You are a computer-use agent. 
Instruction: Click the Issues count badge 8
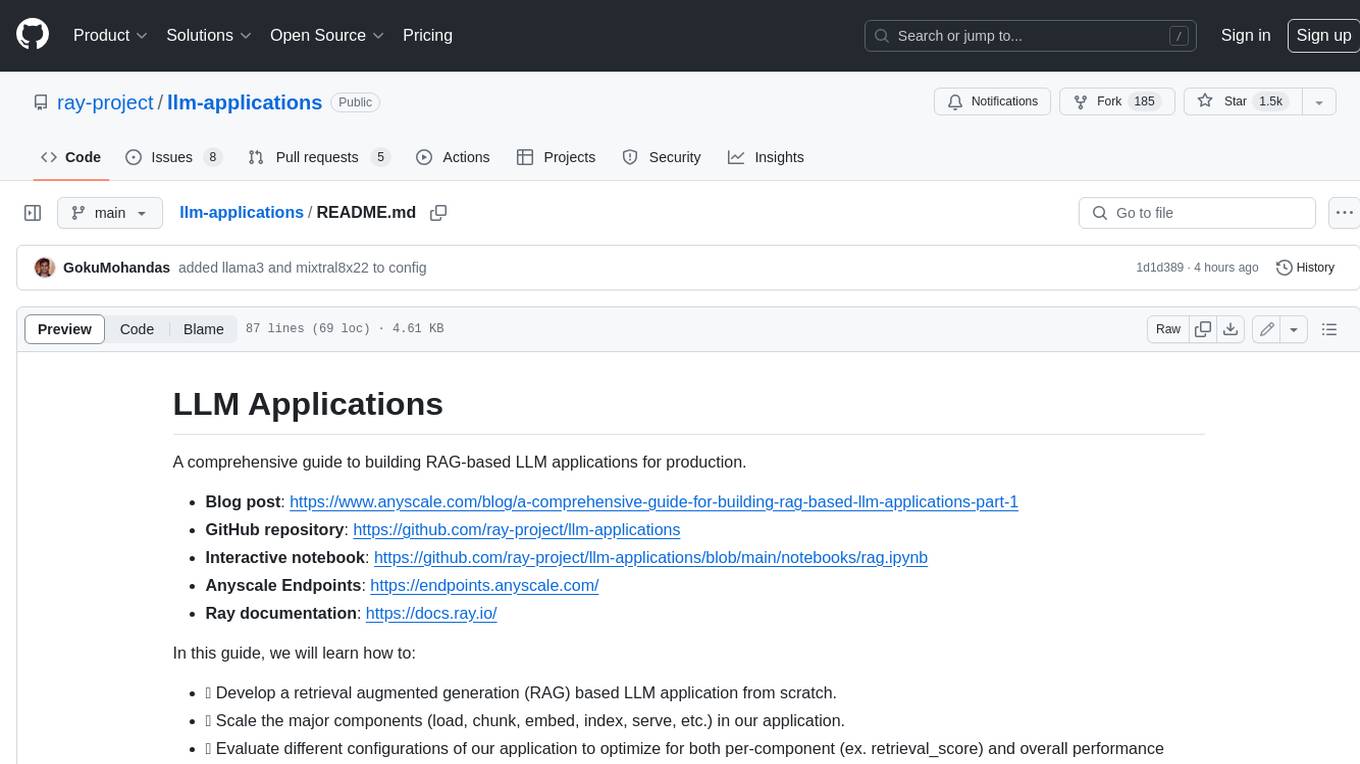(212, 157)
